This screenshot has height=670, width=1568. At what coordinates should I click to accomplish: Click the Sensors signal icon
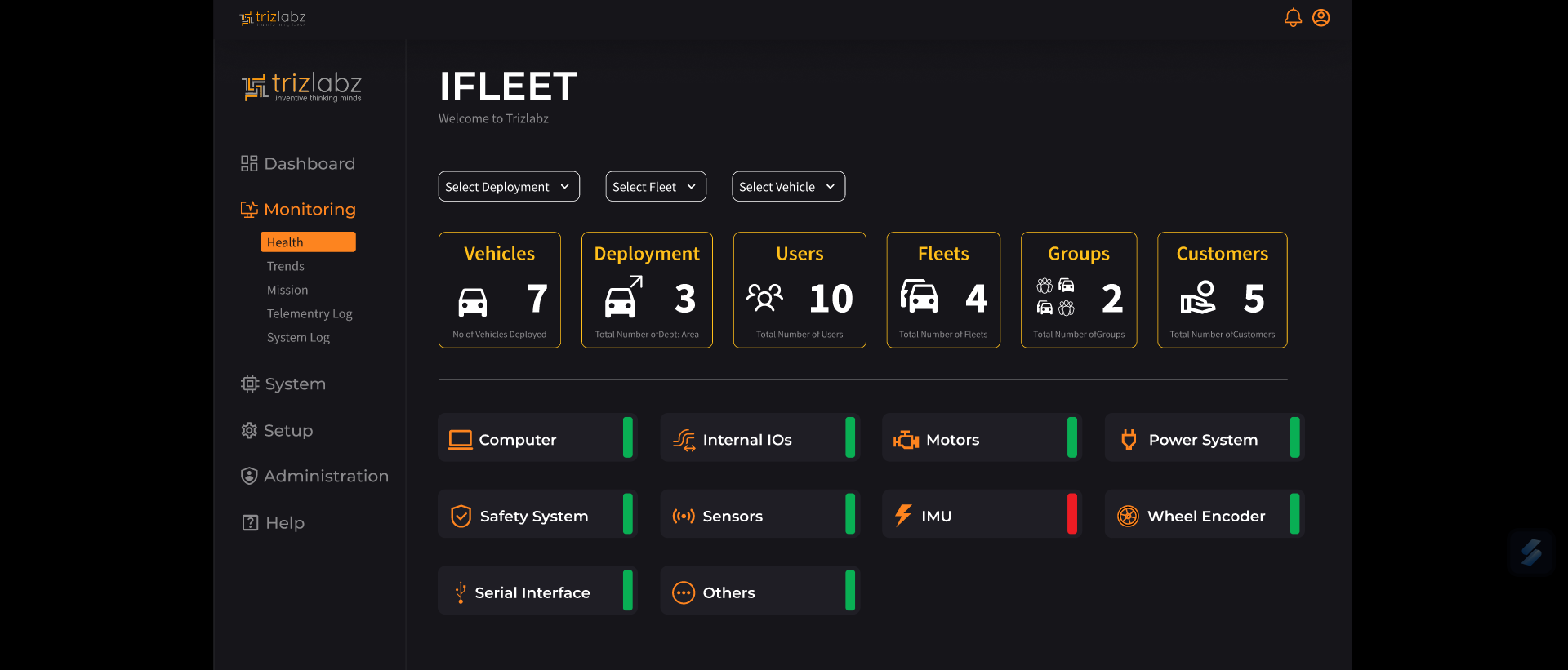point(683,516)
